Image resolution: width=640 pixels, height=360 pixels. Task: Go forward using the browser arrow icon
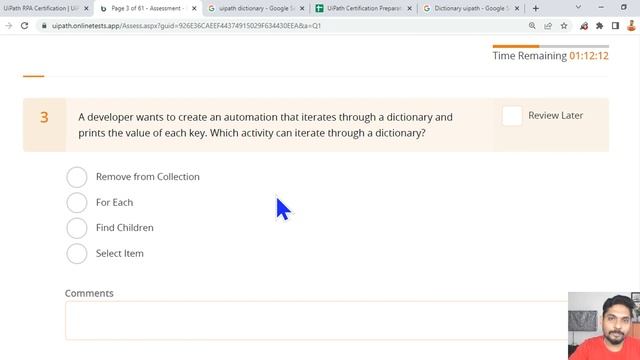pyautogui.click(x=9, y=26)
